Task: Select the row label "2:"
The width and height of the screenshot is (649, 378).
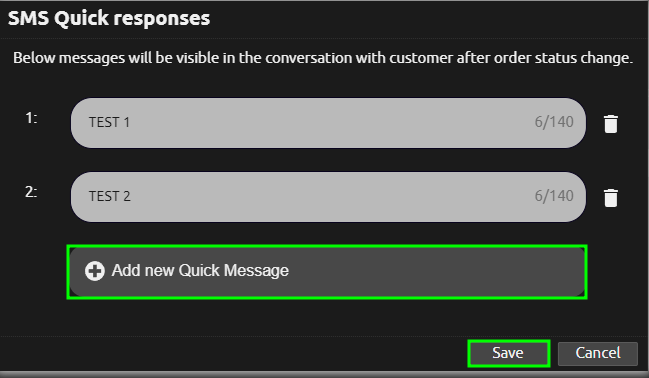Action: coord(31,192)
